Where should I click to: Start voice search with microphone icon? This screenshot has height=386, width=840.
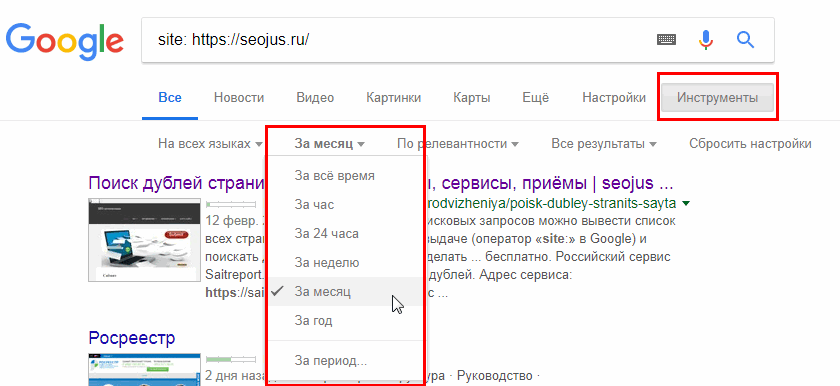point(706,40)
